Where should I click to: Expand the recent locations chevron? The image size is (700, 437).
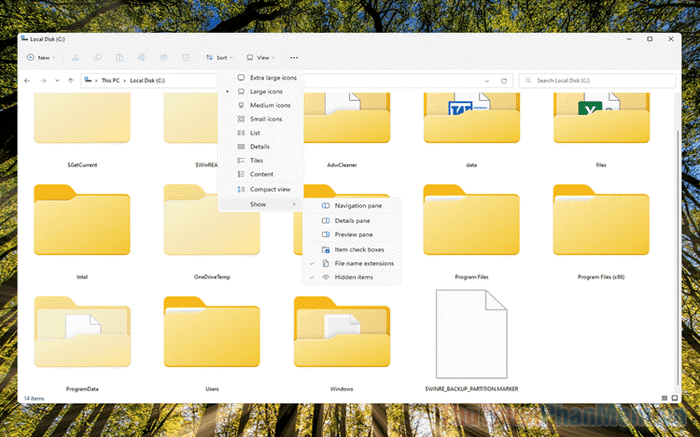[x=56, y=80]
